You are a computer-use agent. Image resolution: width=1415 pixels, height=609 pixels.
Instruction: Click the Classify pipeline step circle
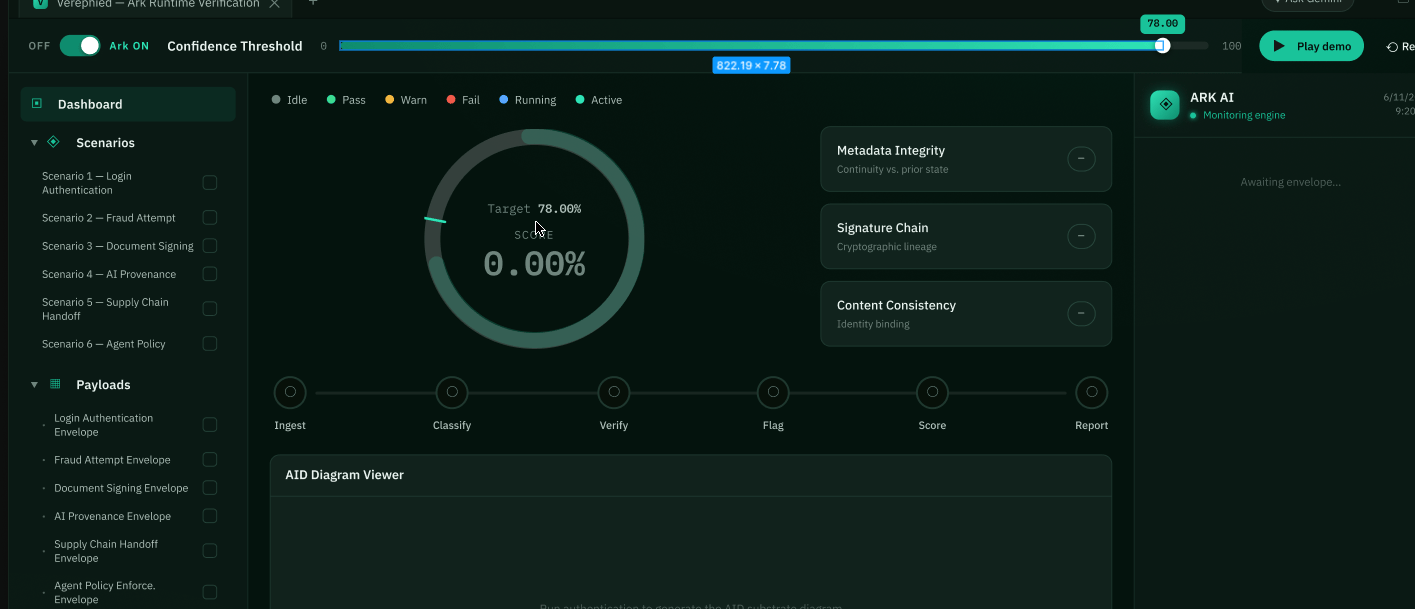[x=452, y=393]
